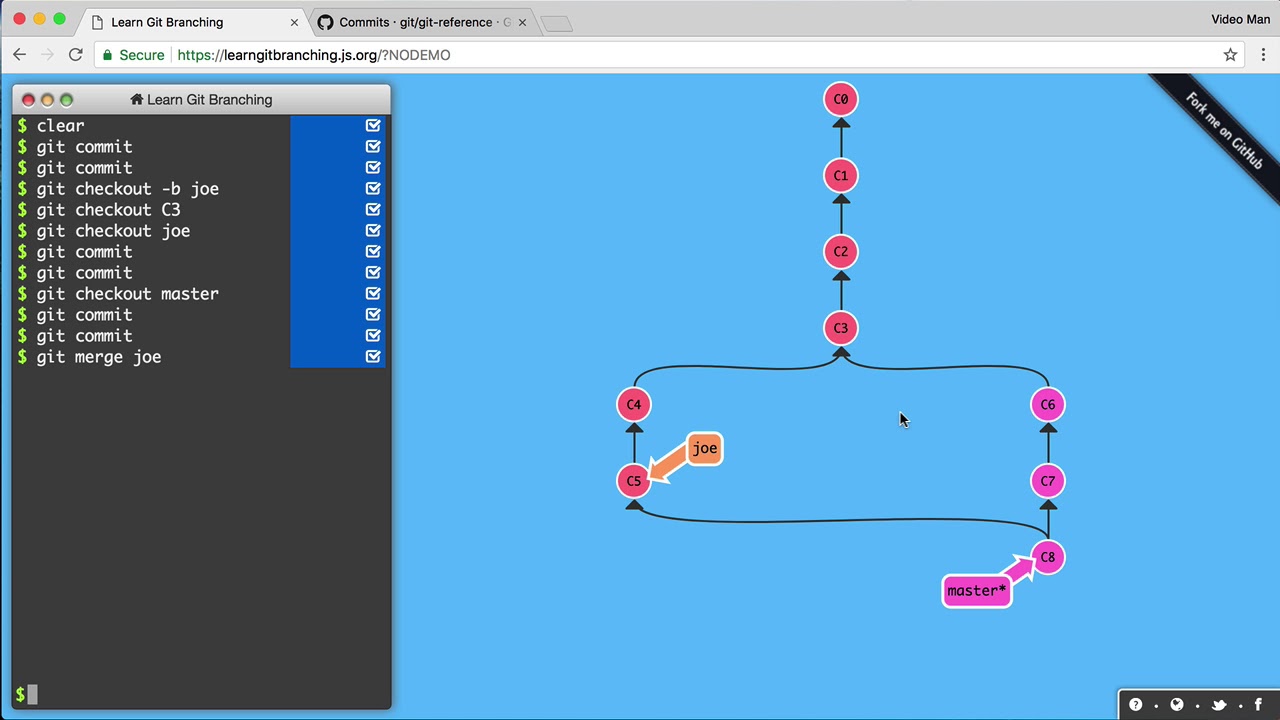Click the checkmark next to git checkout joe
1280x720 pixels.
click(373, 230)
